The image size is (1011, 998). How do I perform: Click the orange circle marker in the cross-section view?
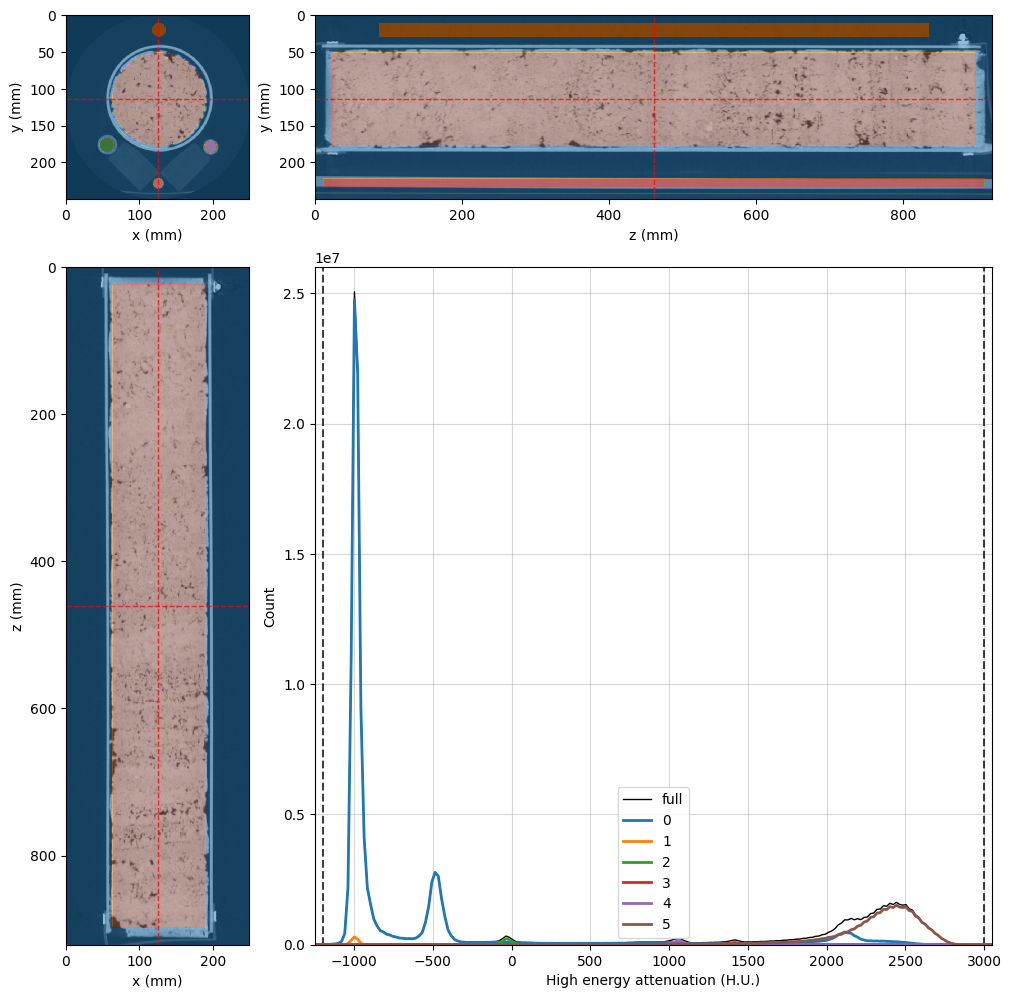pyautogui.click(x=159, y=30)
